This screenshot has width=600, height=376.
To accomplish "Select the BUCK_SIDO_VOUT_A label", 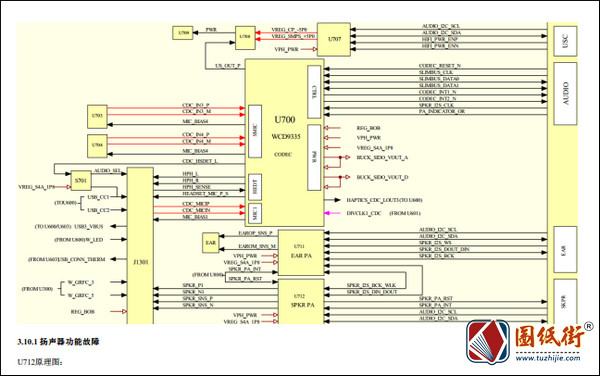I will [382, 157].
